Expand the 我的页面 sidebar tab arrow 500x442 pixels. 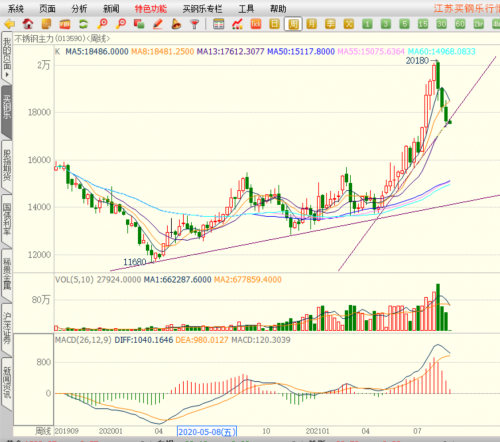(x=7, y=75)
